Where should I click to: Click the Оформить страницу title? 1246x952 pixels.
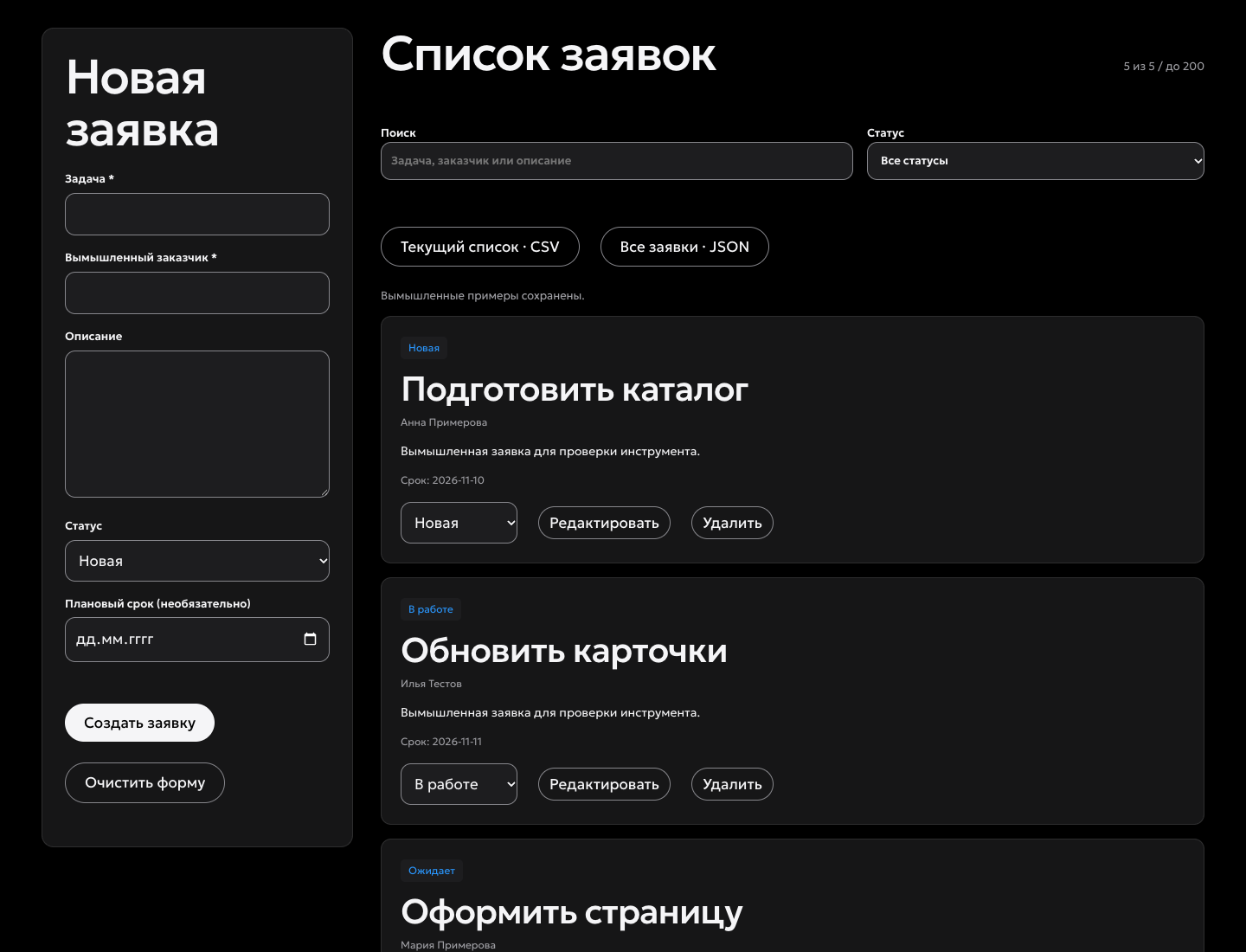click(x=572, y=912)
